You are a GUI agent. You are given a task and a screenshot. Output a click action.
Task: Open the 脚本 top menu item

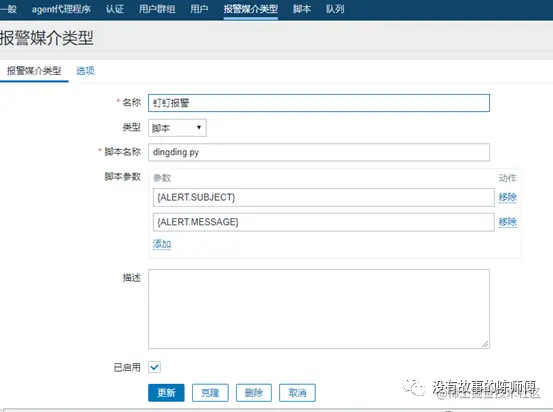click(x=302, y=9)
